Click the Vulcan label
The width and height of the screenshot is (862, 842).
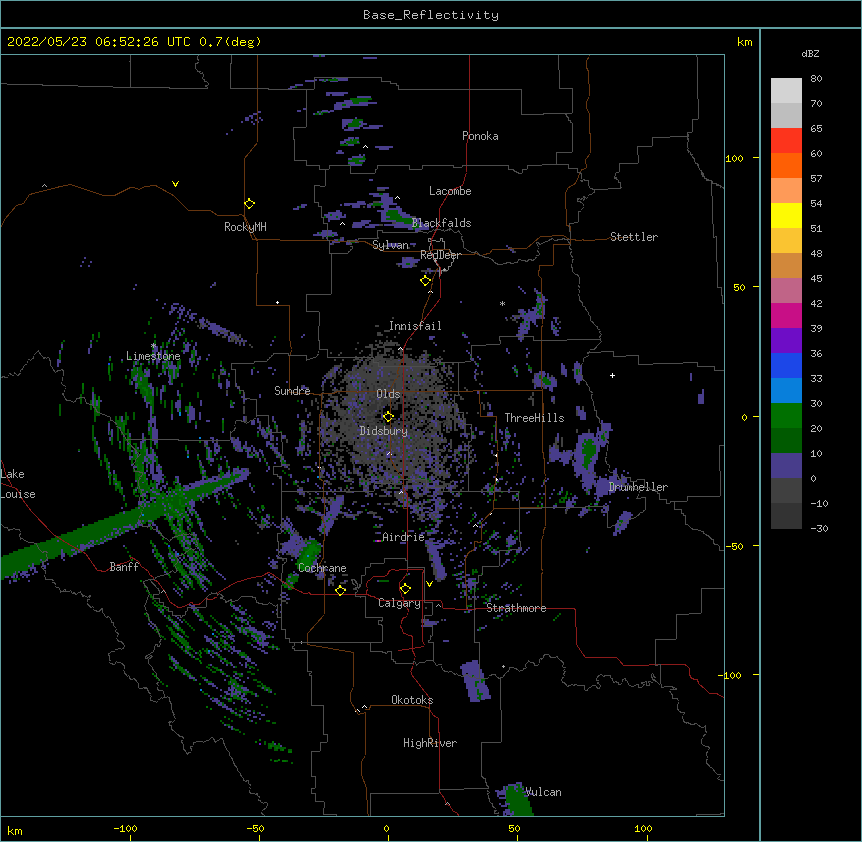coord(543,792)
